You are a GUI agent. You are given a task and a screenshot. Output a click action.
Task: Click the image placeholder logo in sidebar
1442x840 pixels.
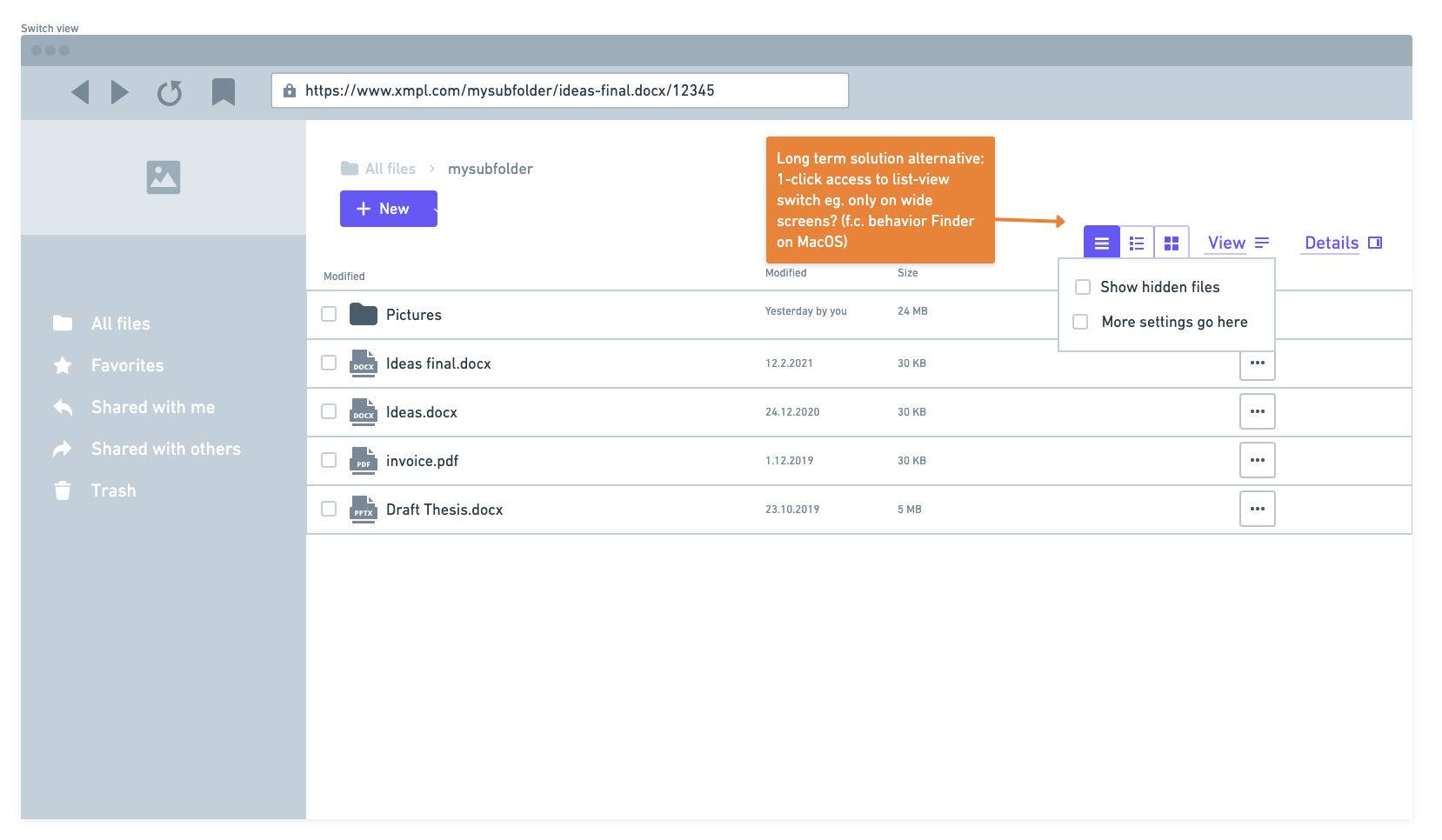tap(164, 177)
